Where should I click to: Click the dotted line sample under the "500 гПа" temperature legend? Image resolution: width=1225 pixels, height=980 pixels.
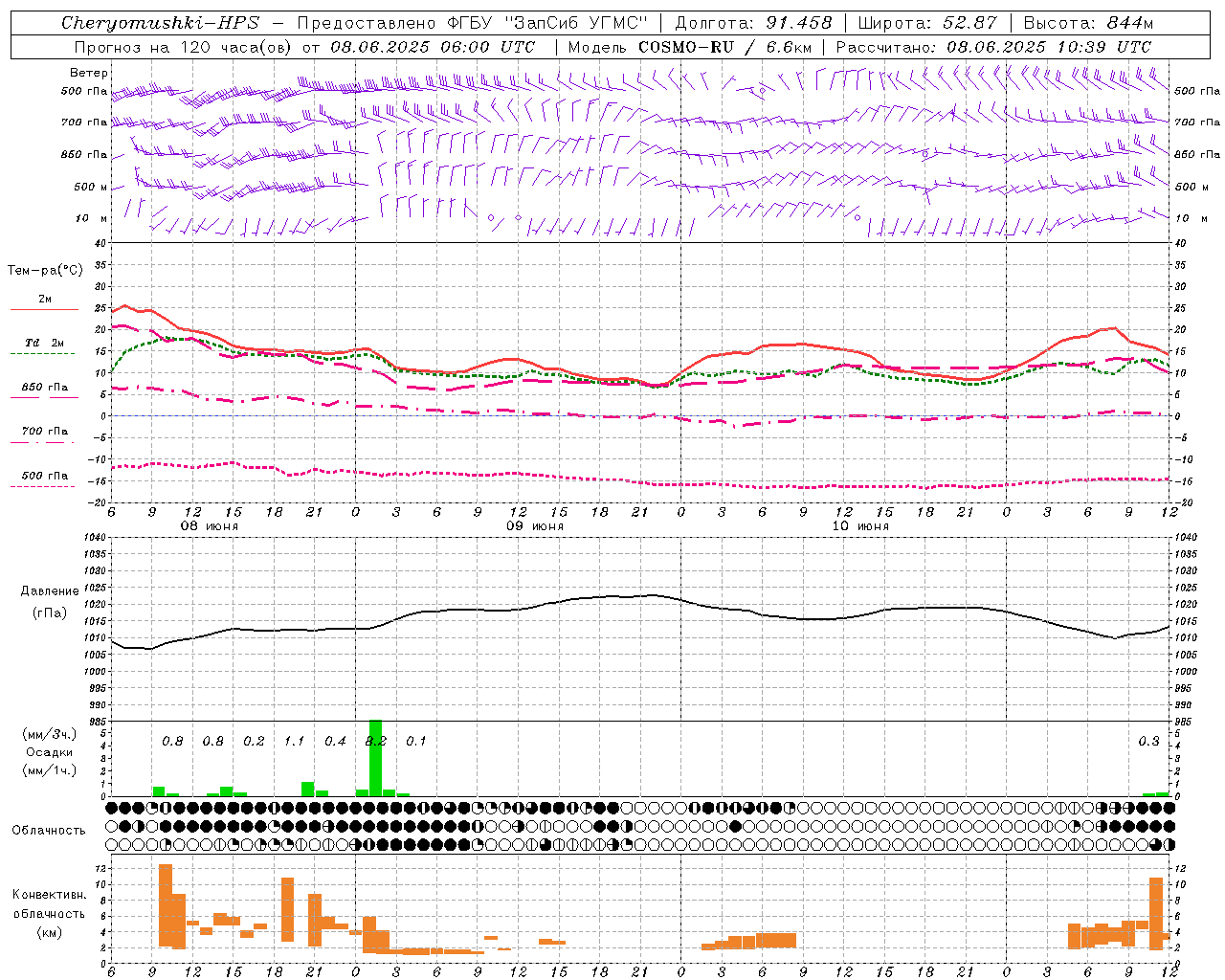point(43,486)
